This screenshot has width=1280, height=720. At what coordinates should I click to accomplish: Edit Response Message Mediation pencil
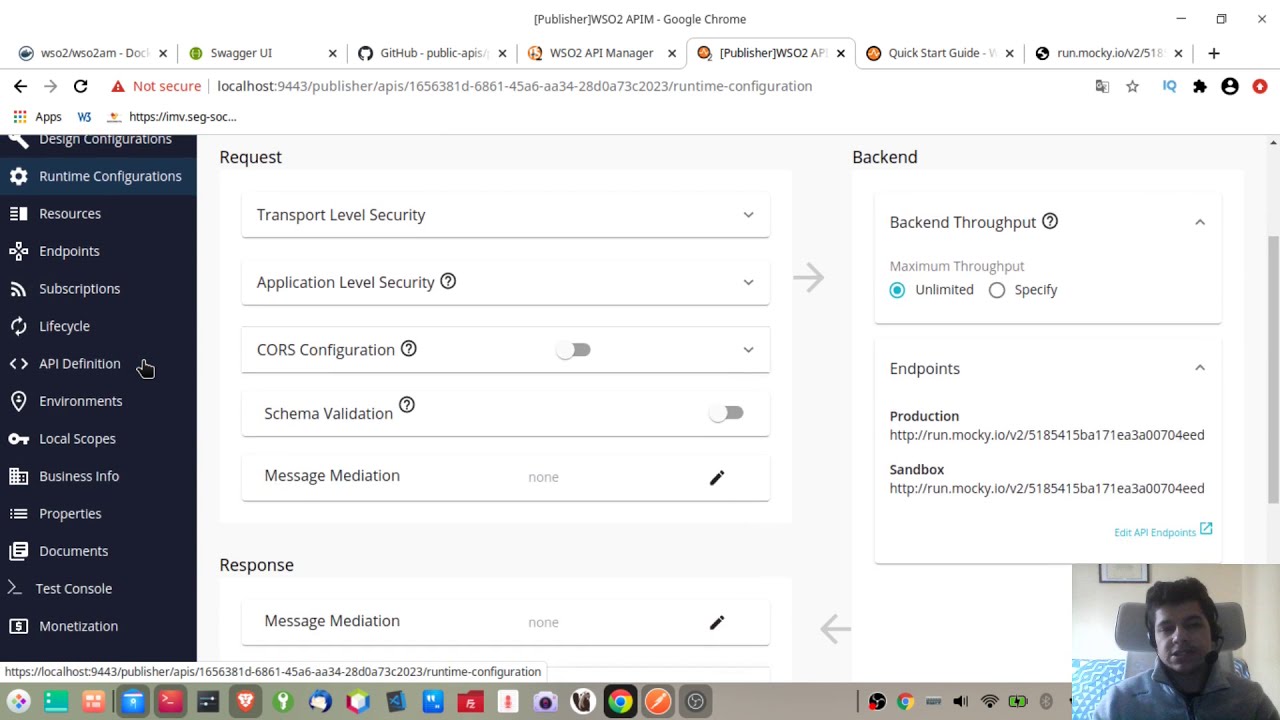717,623
